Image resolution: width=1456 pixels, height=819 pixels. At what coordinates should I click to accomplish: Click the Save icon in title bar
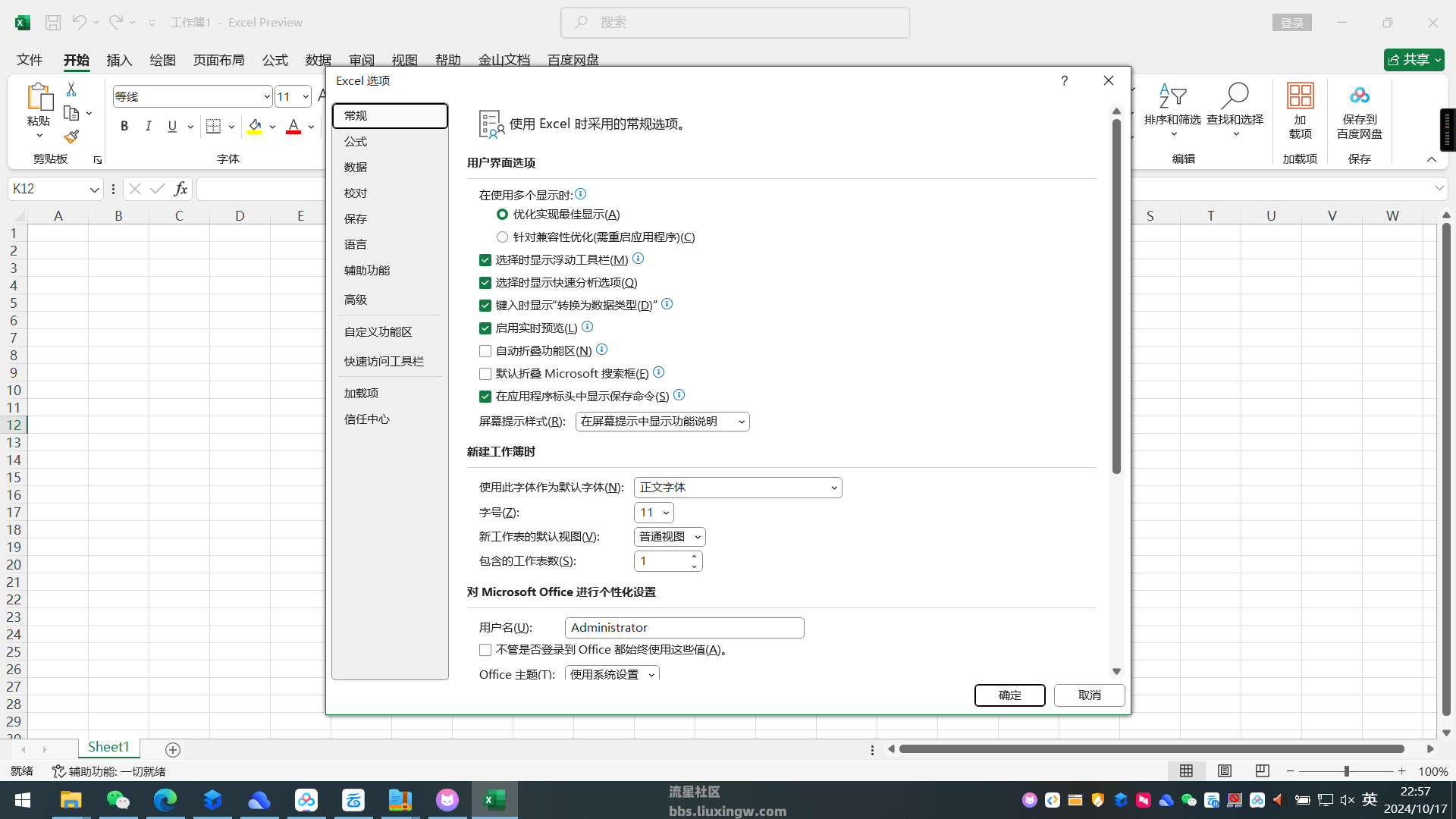[x=53, y=23]
